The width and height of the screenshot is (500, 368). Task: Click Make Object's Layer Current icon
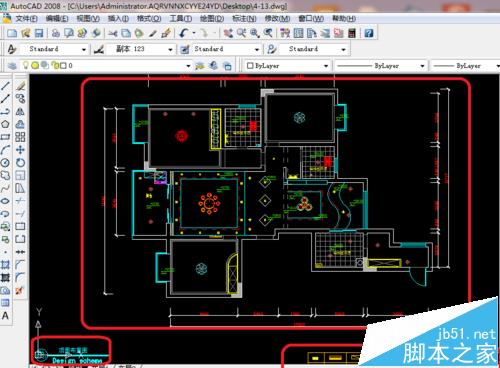[200, 66]
